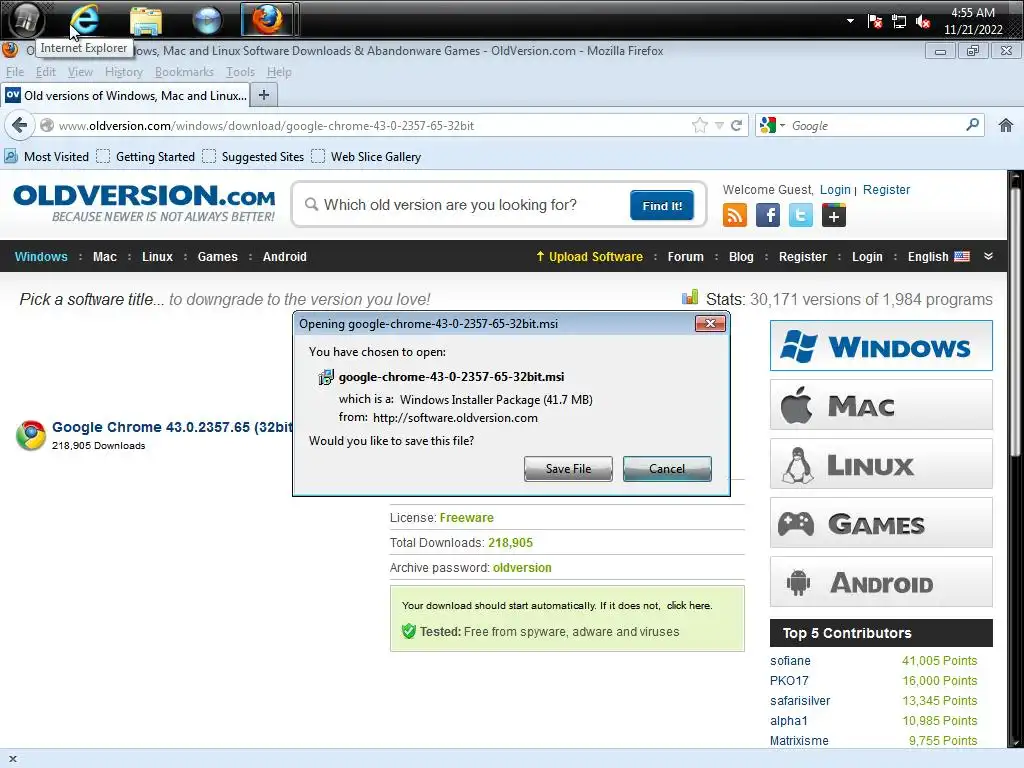Launch Windows Media Player from taskbar
Image resolution: width=1024 pixels, height=768 pixels.
(207, 20)
